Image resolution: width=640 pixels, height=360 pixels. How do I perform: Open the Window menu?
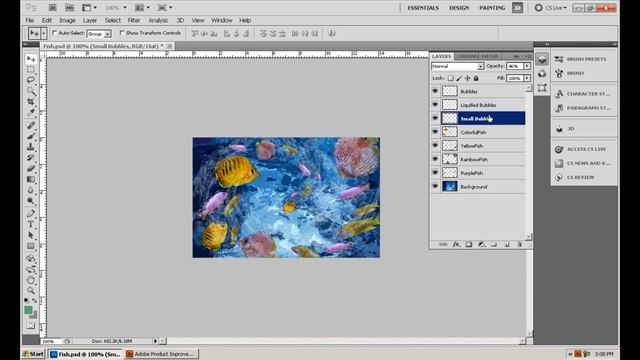(222, 20)
